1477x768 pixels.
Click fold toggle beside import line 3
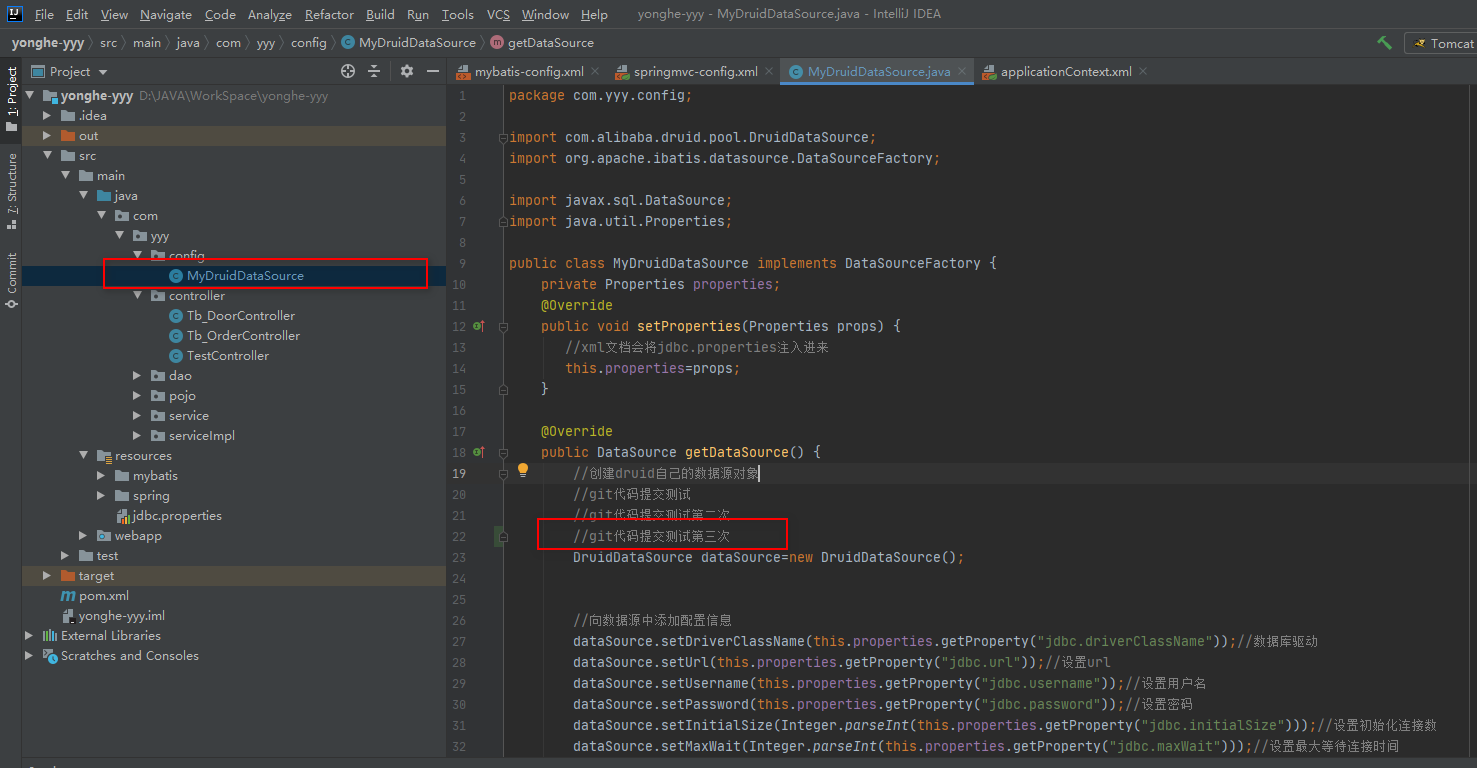[x=503, y=137]
